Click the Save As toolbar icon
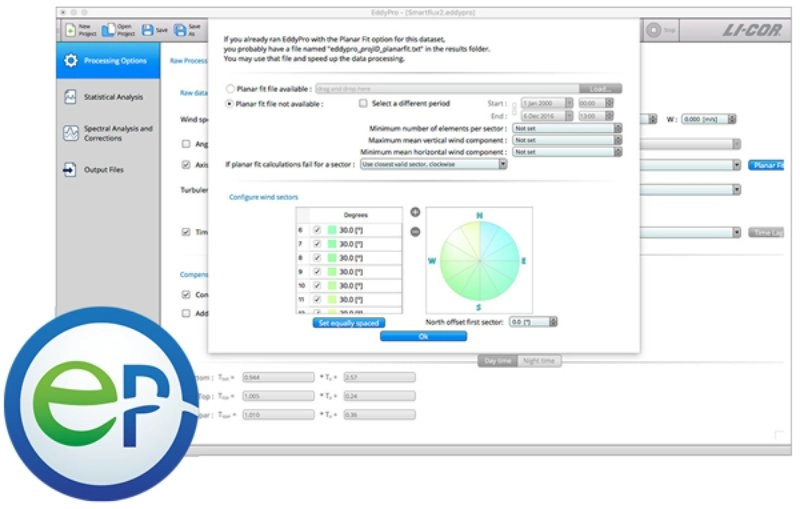This screenshot has height=509, width=800. pos(187,30)
